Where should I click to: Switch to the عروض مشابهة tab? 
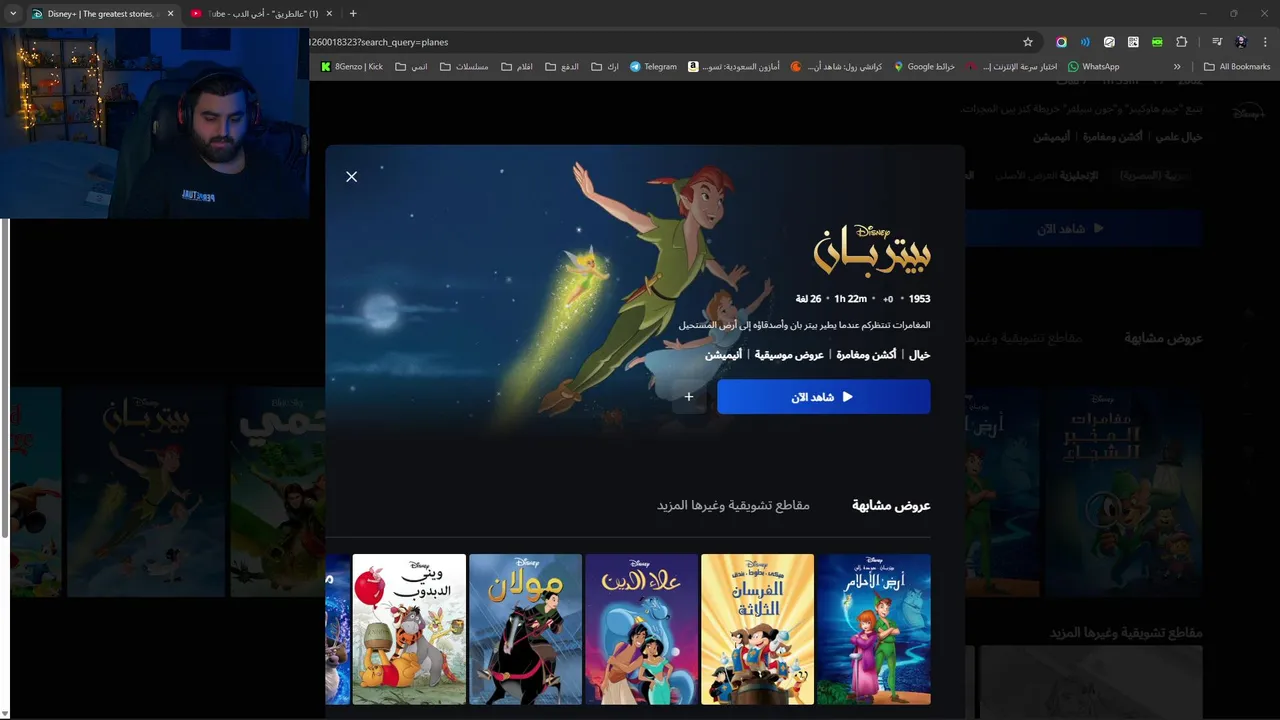click(x=891, y=505)
